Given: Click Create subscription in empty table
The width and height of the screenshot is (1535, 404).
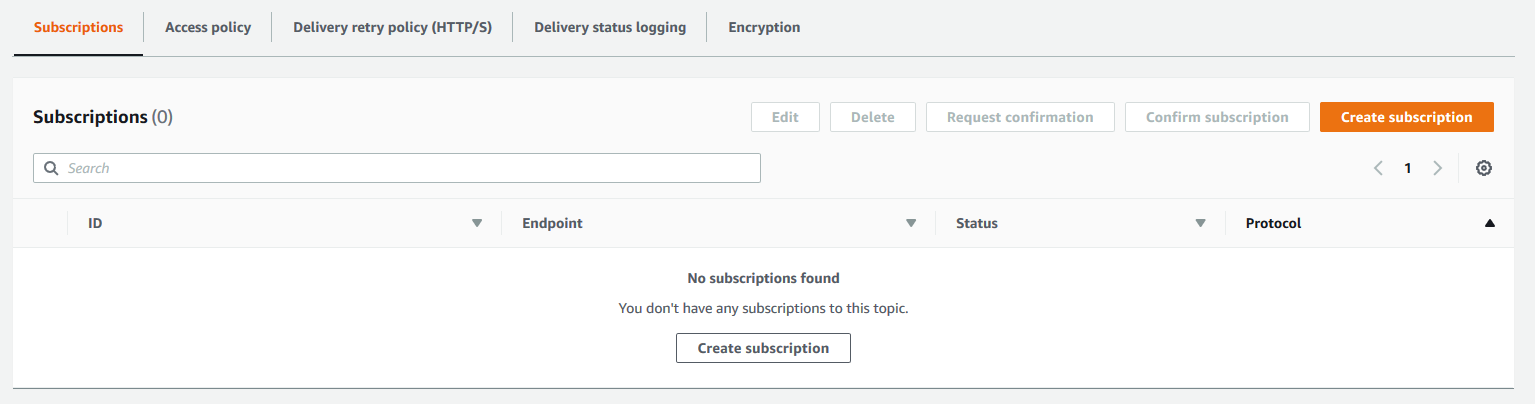Looking at the screenshot, I should pos(763,348).
